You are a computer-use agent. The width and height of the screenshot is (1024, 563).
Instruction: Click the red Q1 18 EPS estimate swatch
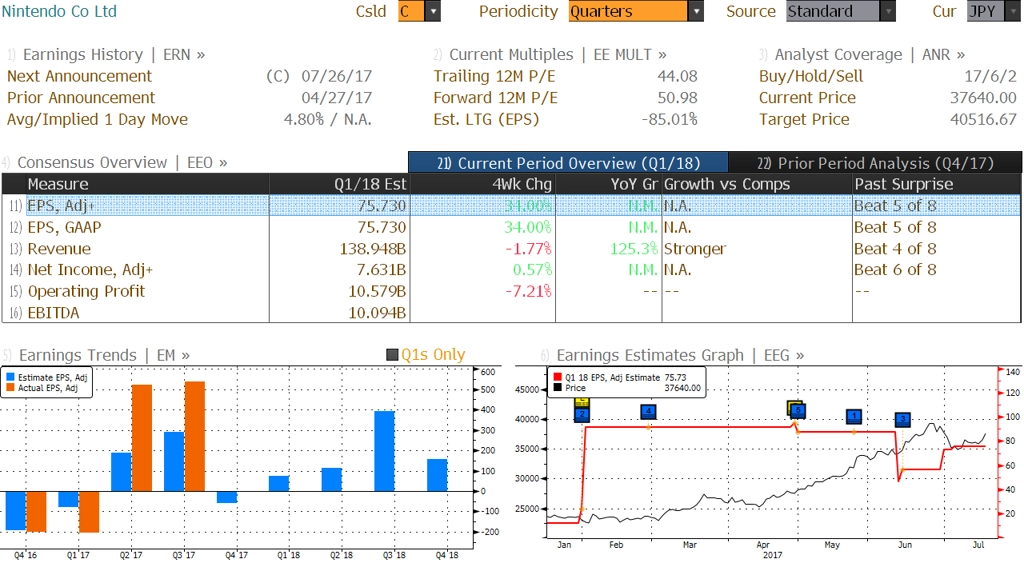(x=557, y=378)
